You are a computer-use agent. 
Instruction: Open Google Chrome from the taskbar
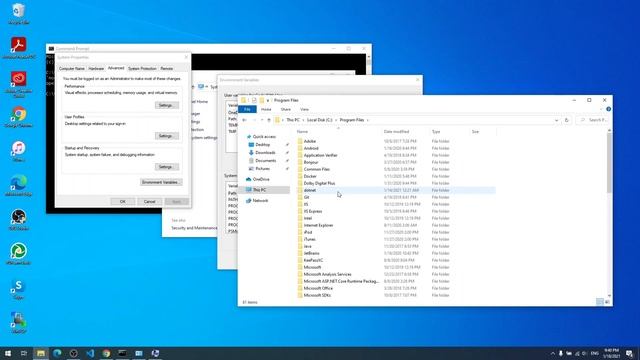coord(106,353)
